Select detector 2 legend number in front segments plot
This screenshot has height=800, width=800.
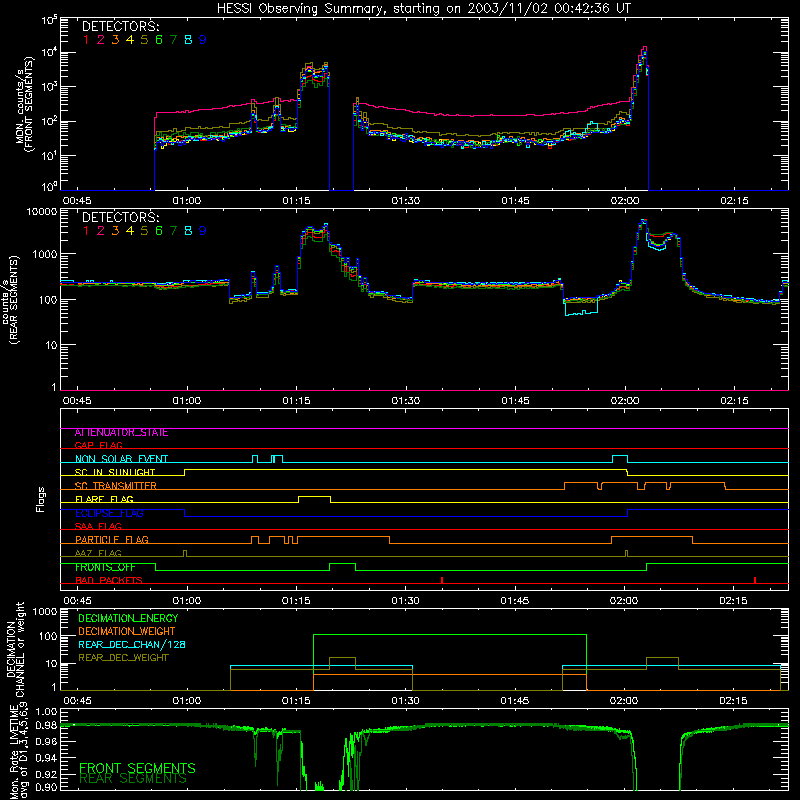101,40
